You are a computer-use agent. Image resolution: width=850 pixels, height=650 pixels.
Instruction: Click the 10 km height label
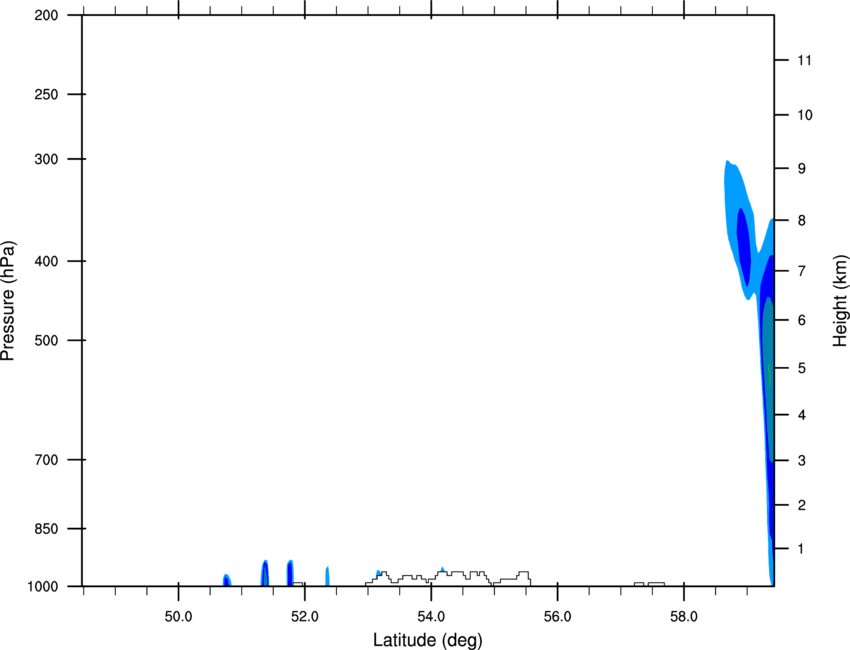click(805, 115)
